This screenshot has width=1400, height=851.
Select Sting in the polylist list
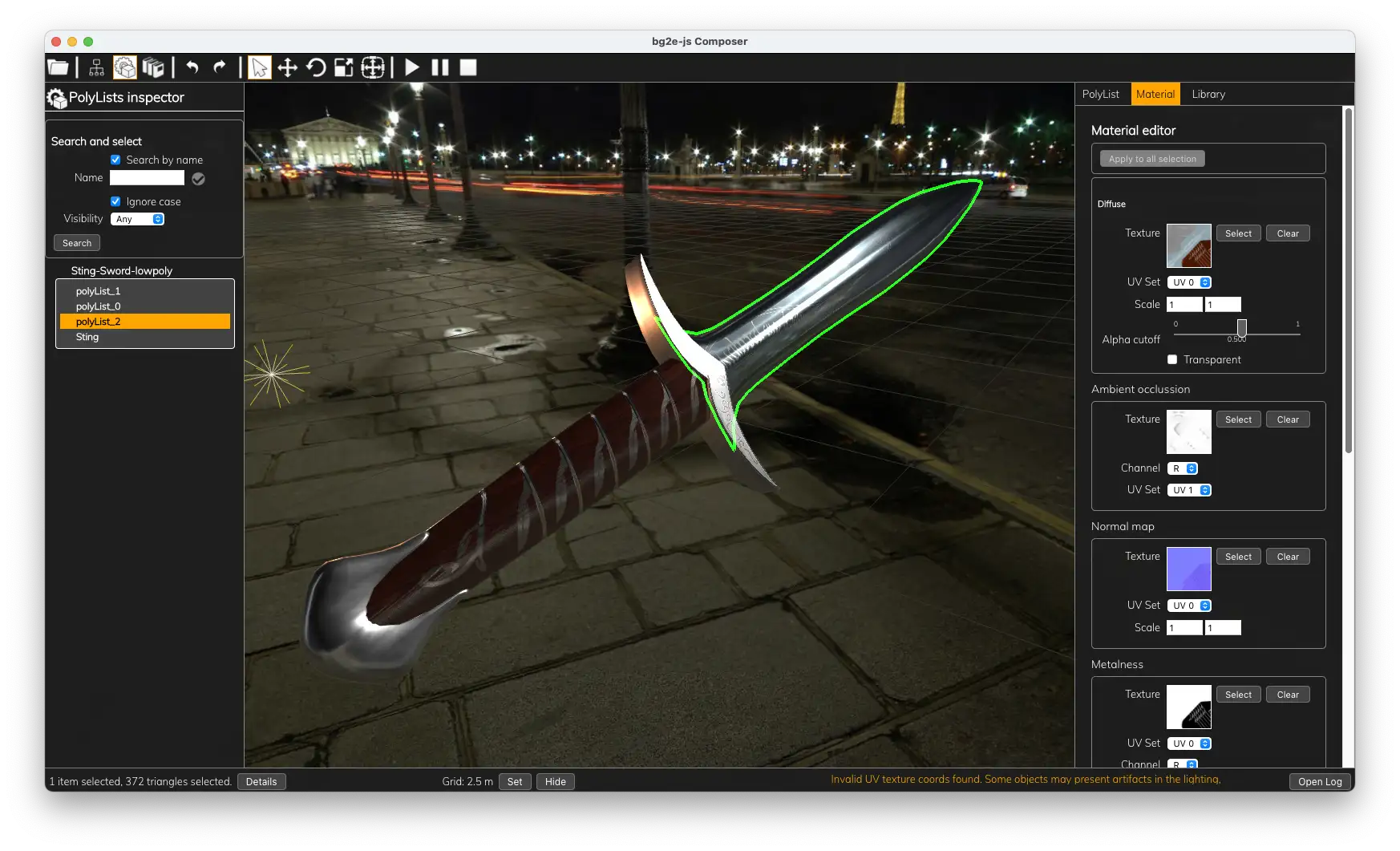point(145,337)
